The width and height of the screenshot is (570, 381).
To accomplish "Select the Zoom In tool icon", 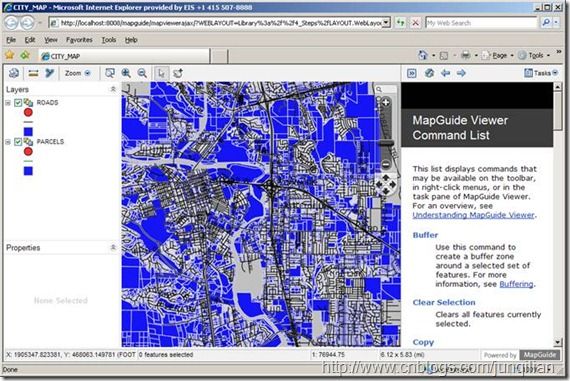I will (126, 73).
